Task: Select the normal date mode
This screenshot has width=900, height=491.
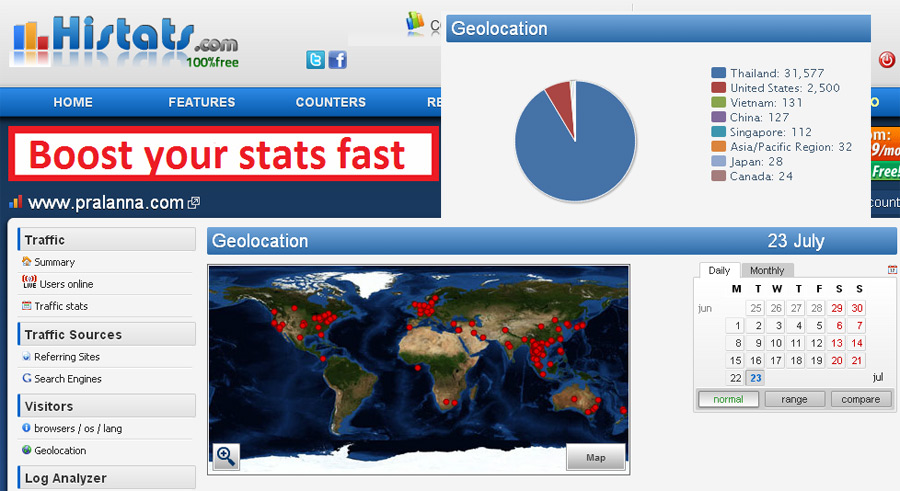Action: [x=728, y=399]
